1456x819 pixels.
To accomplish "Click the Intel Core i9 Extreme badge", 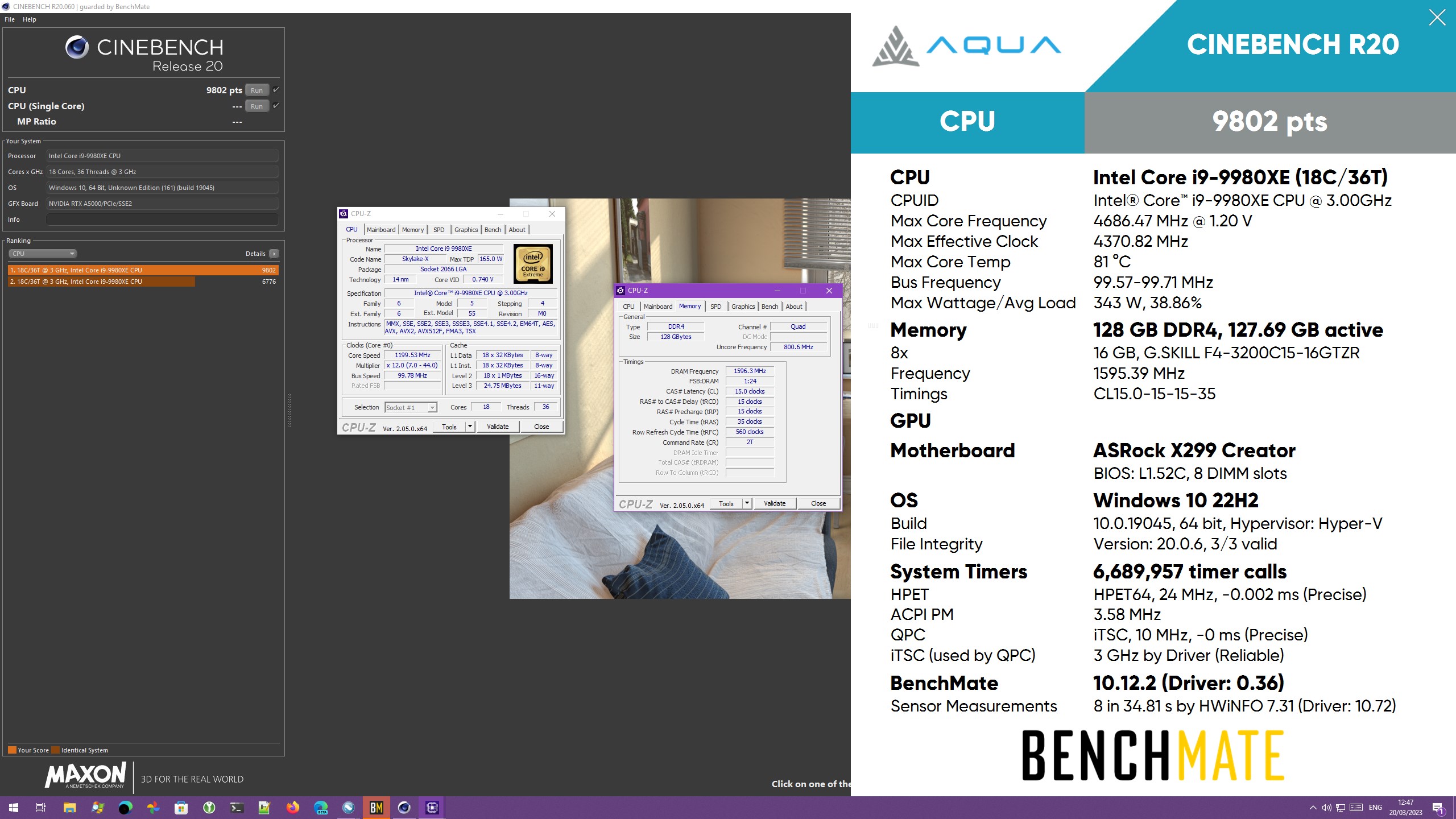I will point(533,264).
